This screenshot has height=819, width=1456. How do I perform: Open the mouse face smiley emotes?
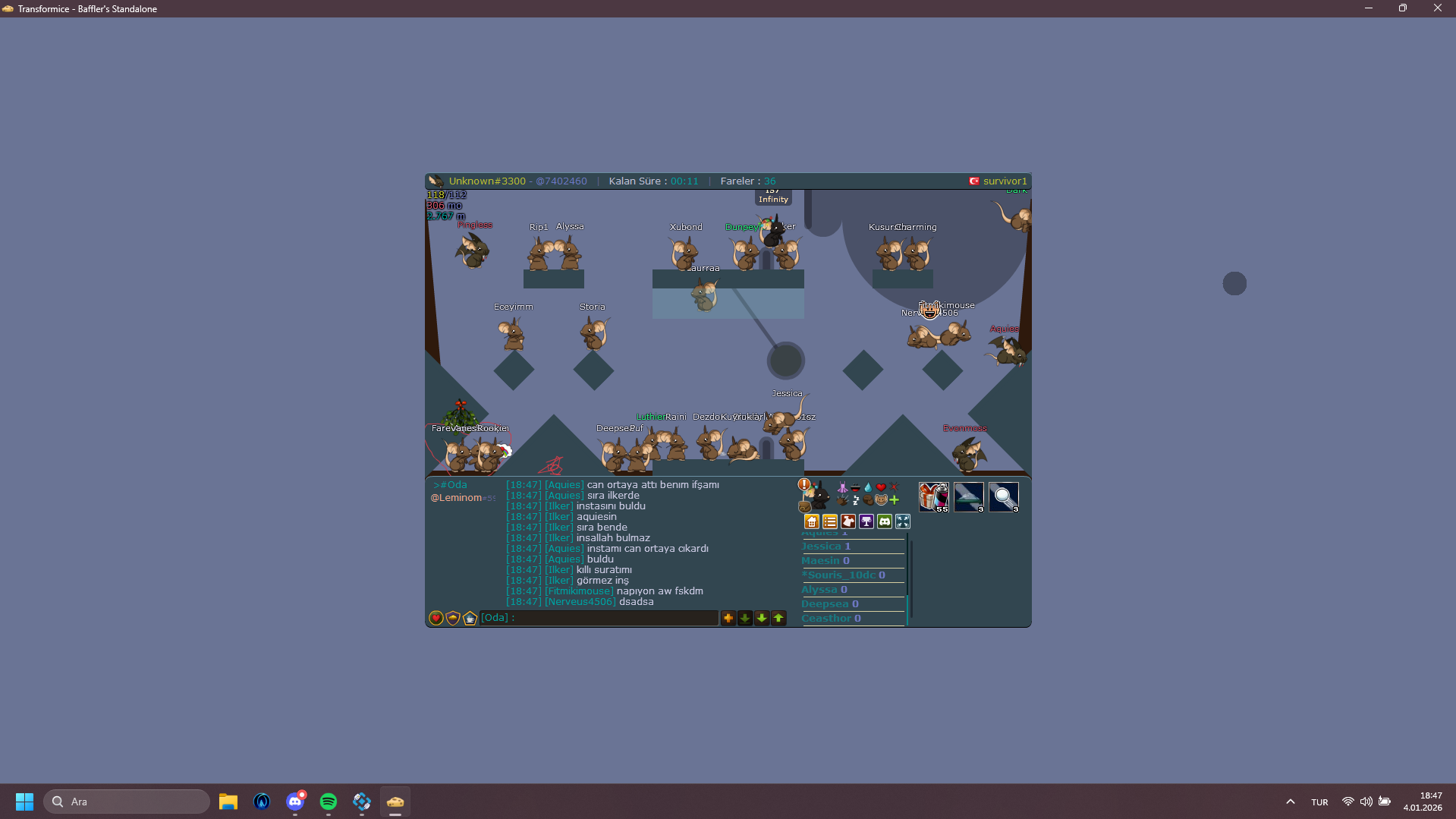pyautogui.click(x=881, y=500)
